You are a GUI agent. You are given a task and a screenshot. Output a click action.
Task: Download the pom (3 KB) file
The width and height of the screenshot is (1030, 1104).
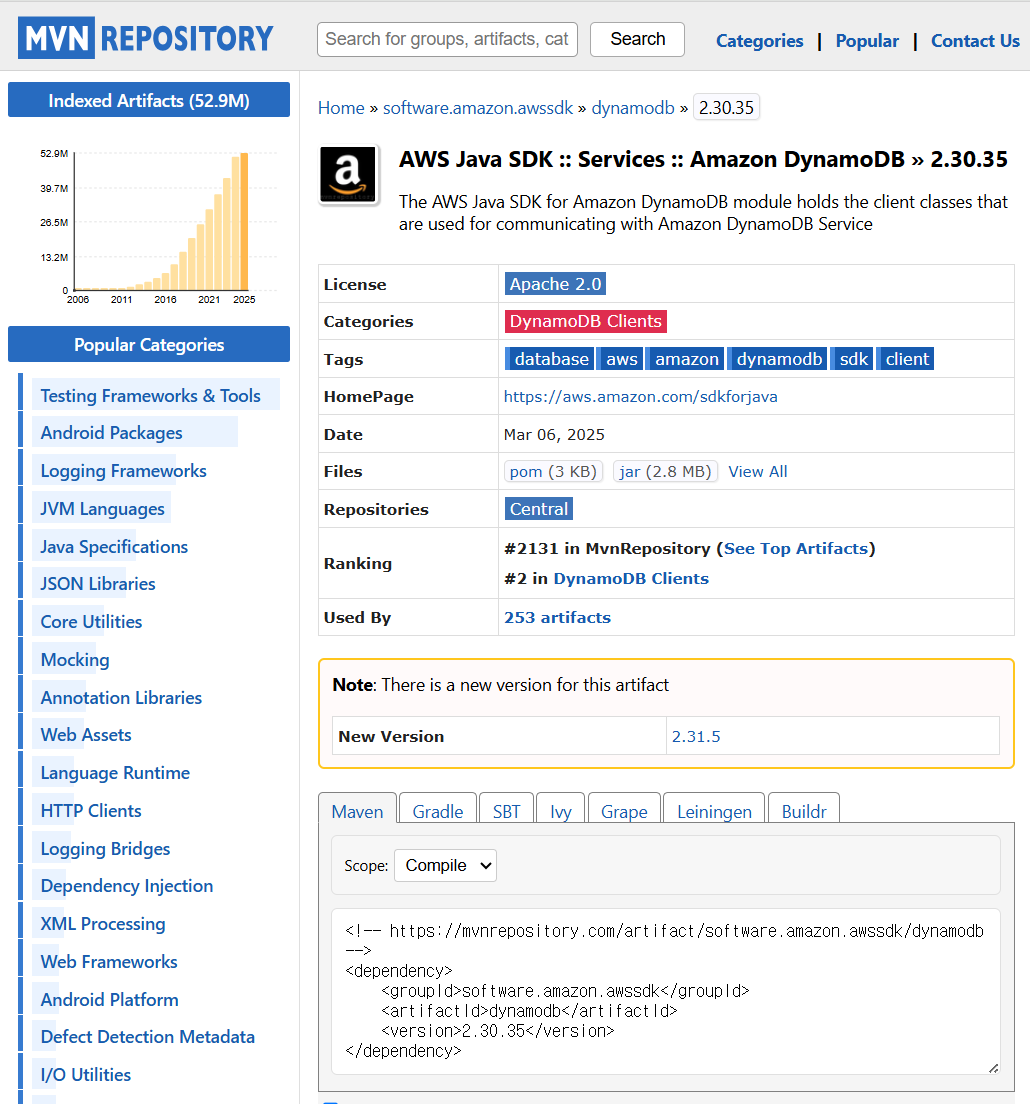point(553,471)
